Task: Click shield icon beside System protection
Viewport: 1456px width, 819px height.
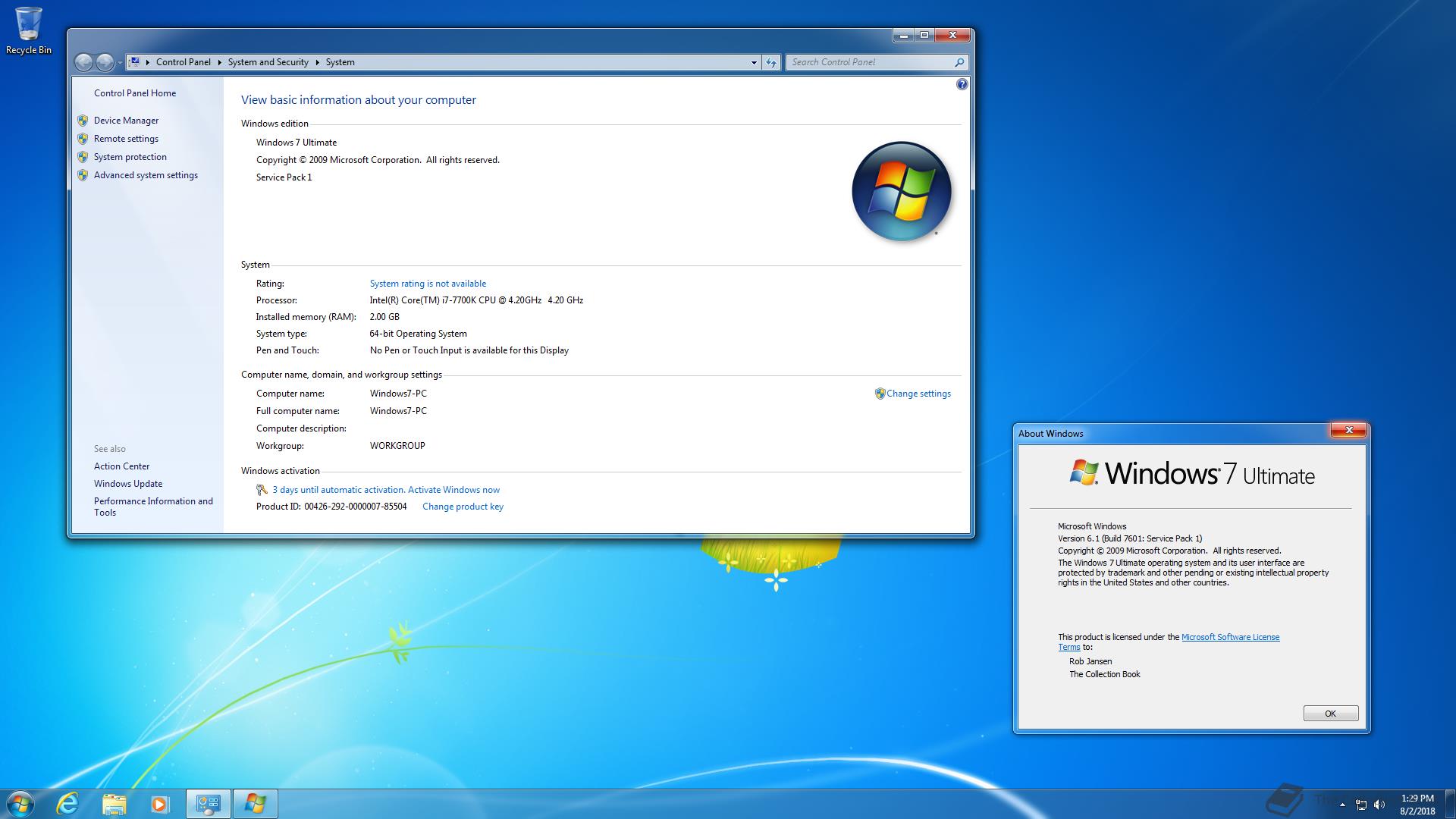Action: pyautogui.click(x=83, y=157)
